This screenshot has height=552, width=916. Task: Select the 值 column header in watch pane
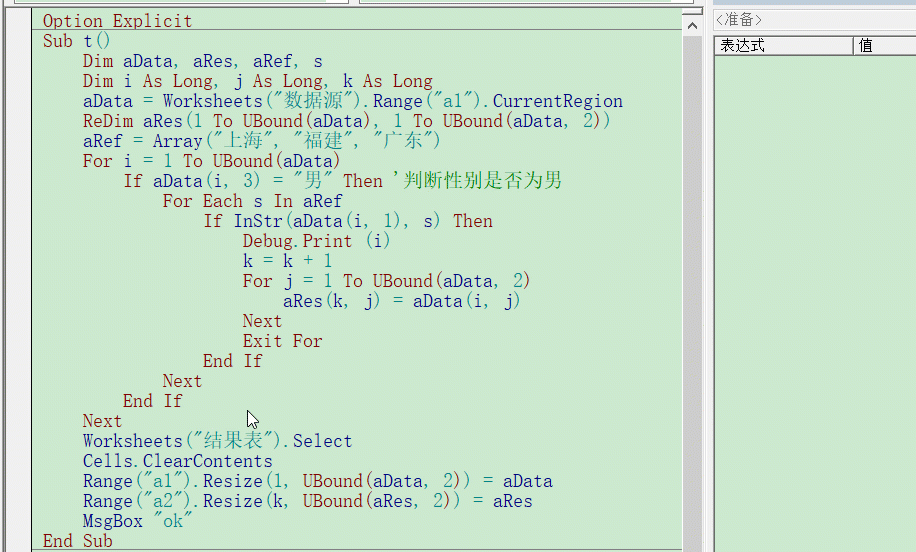pos(884,46)
